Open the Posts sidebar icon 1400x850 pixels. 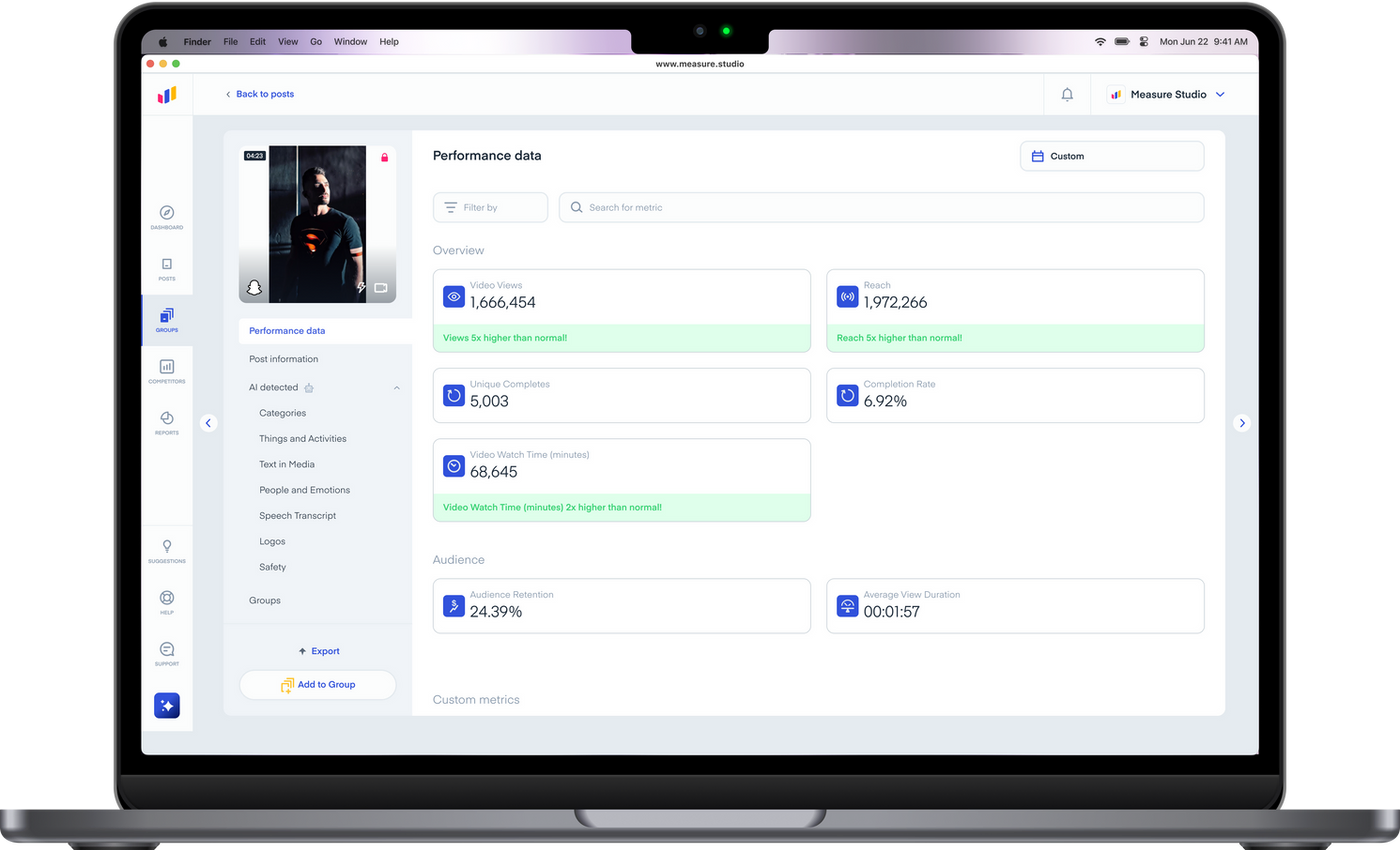tap(167, 264)
